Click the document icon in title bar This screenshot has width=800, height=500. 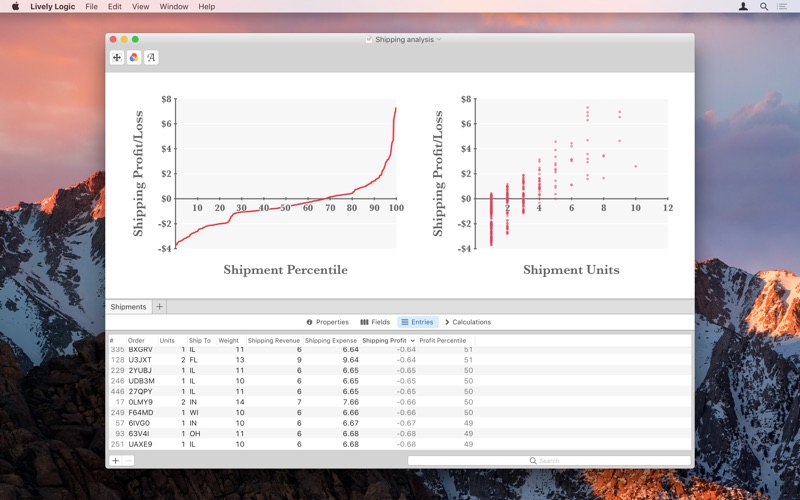point(368,39)
